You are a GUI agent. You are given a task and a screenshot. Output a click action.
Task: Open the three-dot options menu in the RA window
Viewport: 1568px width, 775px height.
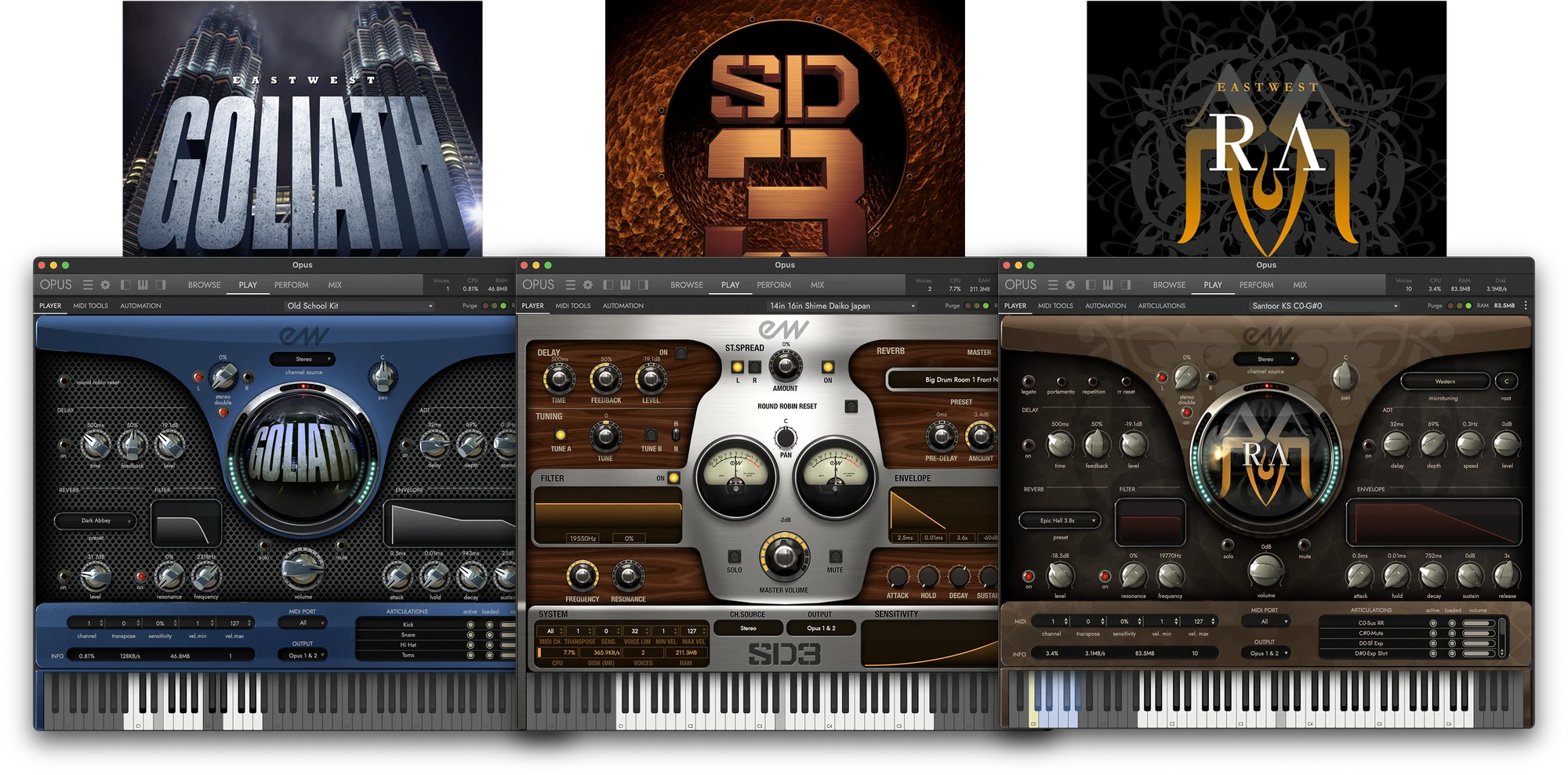(1526, 306)
